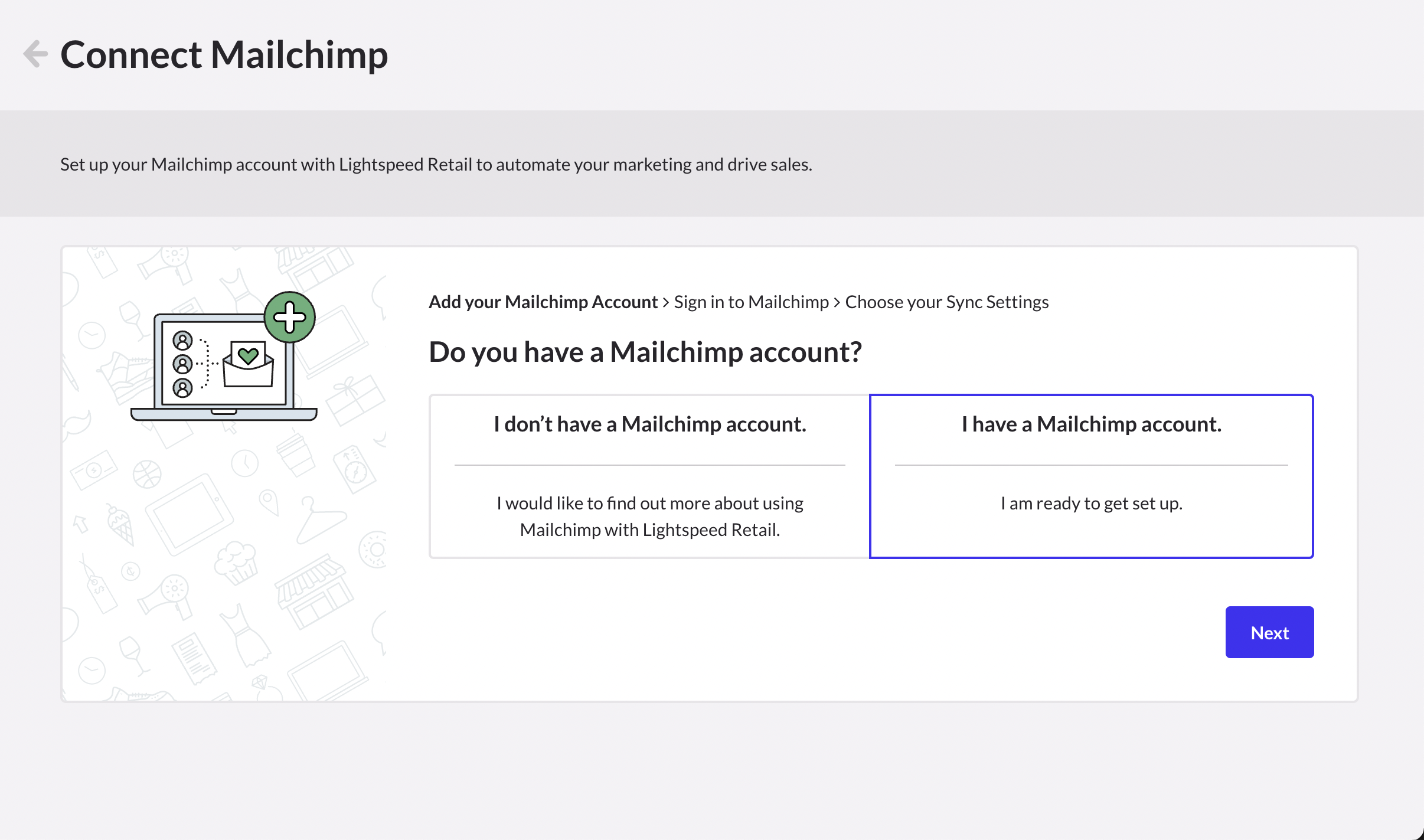Choose the 'I am ready to get set up' card
Image resolution: width=1424 pixels, height=840 pixels.
tap(1091, 503)
